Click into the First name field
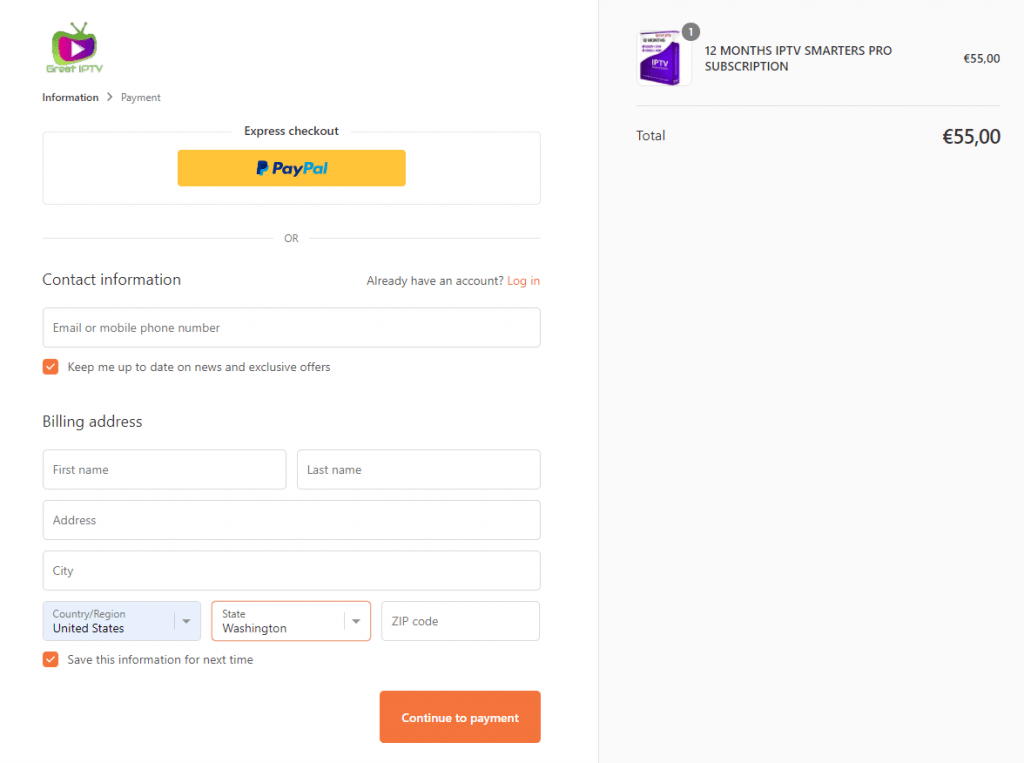Screen dimensions: 1024x763 [165, 469]
